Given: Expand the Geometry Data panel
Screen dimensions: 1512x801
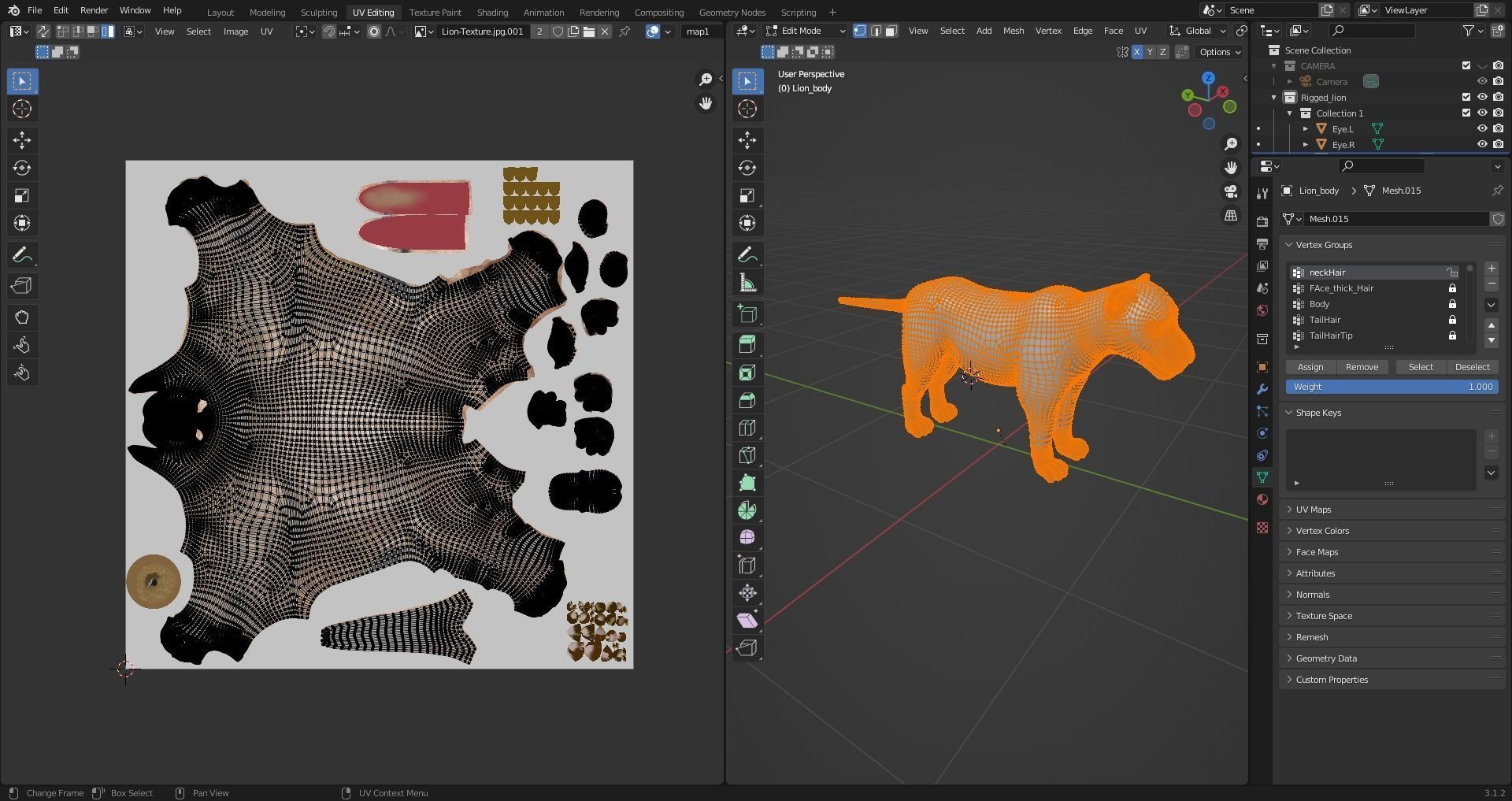Looking at the screenshot, I should click(1392, 658).
